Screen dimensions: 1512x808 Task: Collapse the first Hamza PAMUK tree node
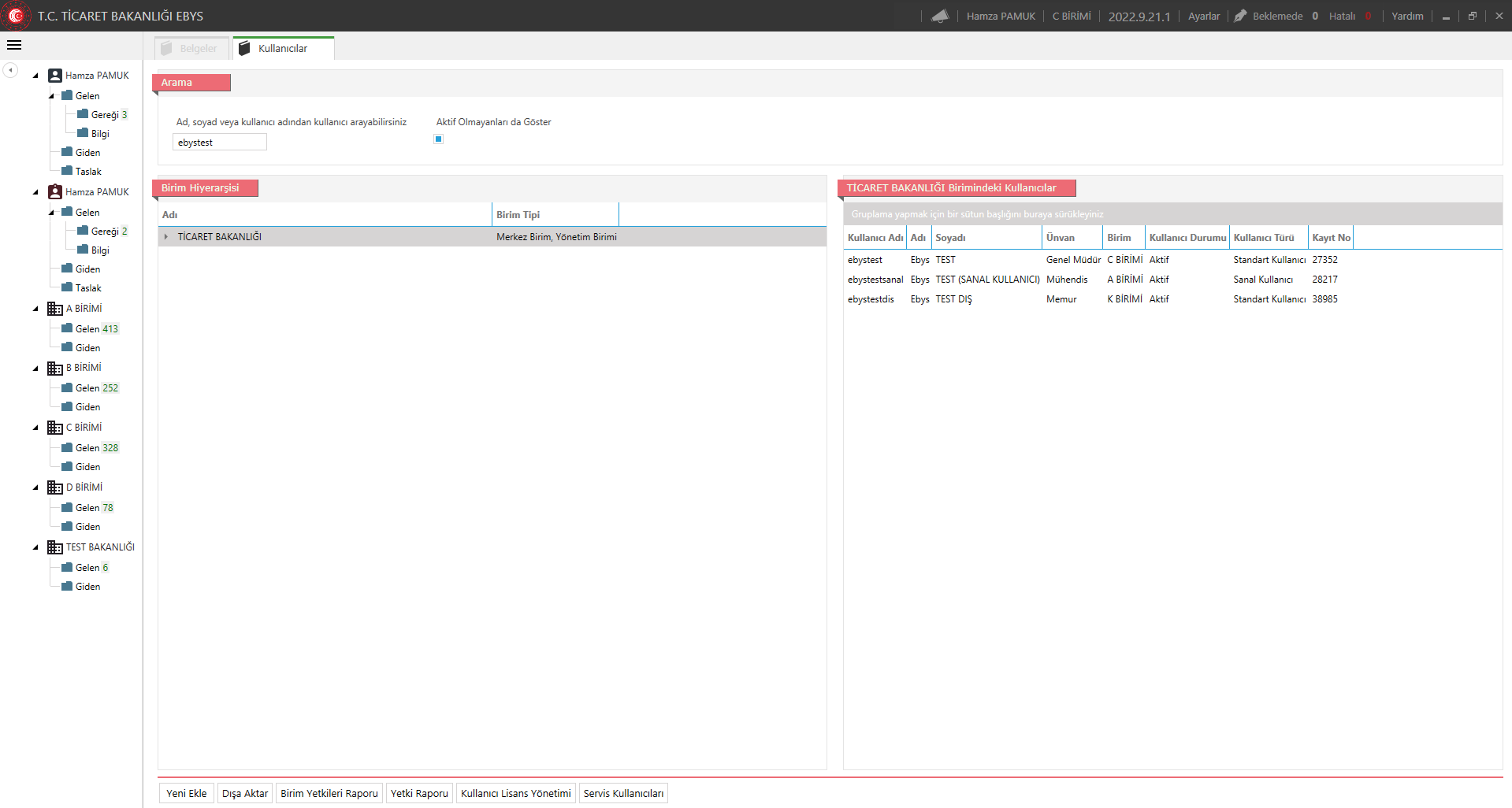point(35,76)
